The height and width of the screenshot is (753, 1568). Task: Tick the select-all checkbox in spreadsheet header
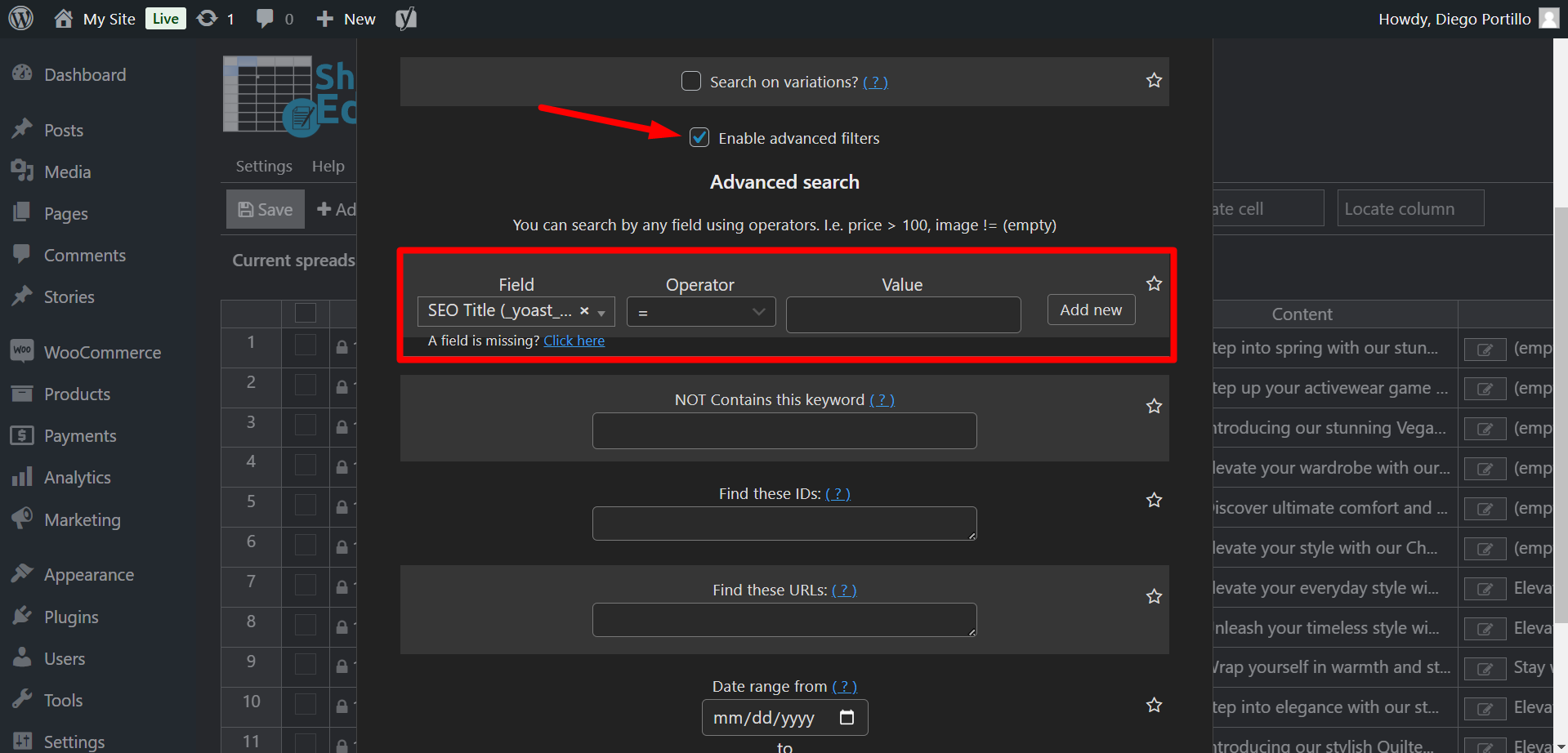click(x=306, y=313)
